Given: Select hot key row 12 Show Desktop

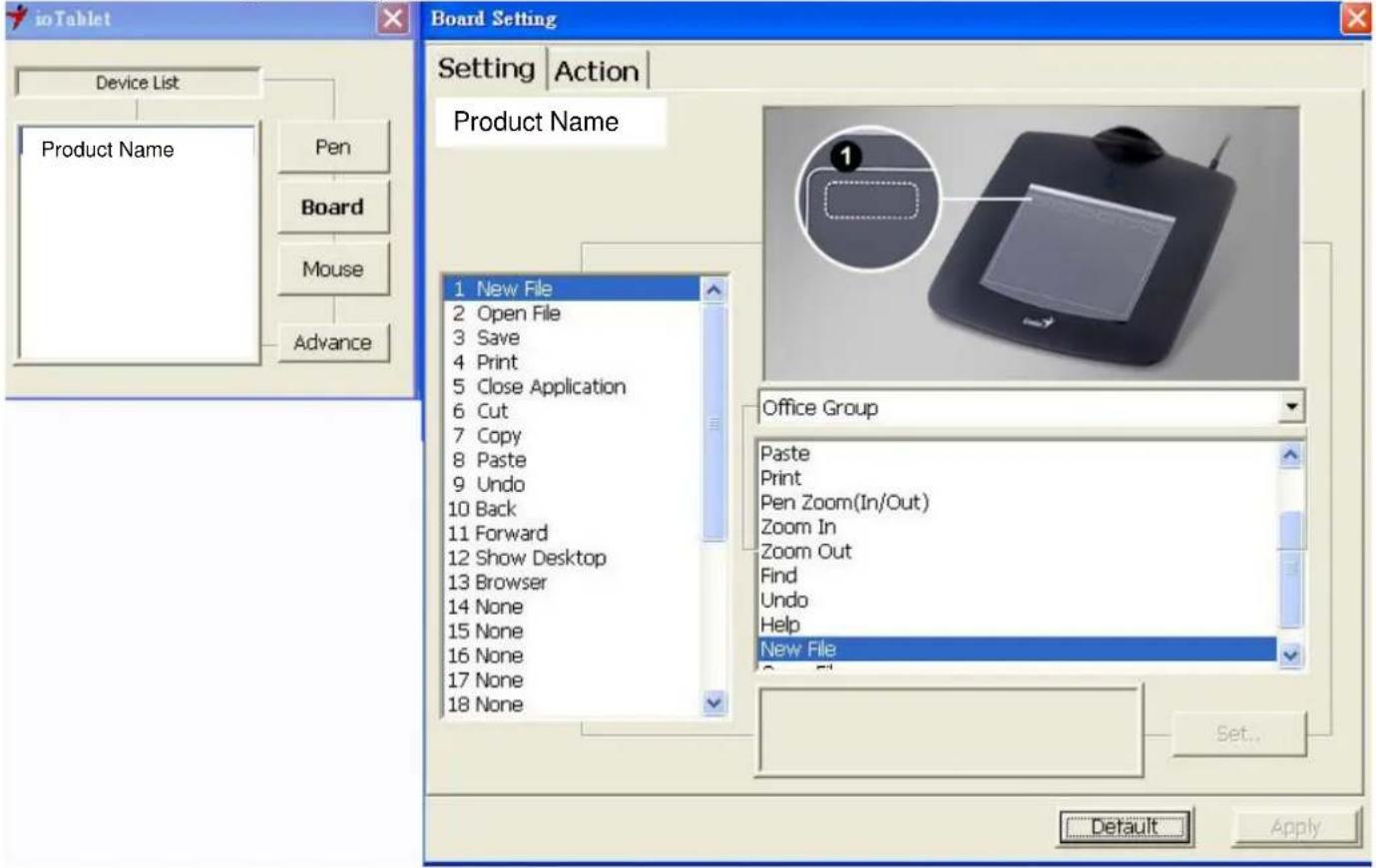Looking at the screenshot, I should 573,558.
